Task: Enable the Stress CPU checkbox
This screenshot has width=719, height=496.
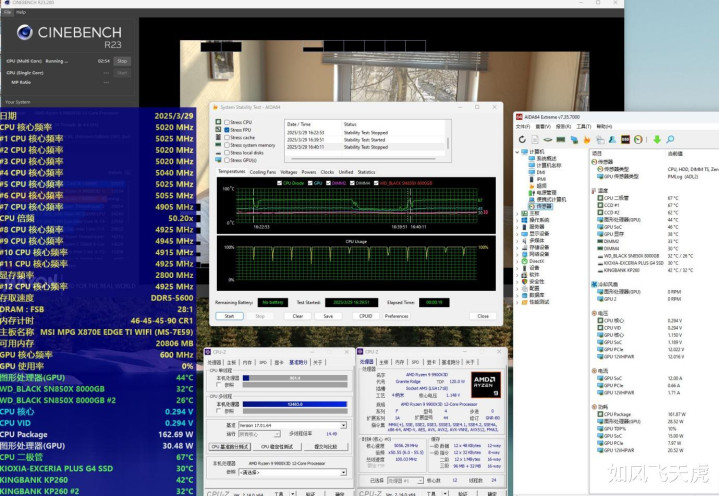Action: click(227, 122)
